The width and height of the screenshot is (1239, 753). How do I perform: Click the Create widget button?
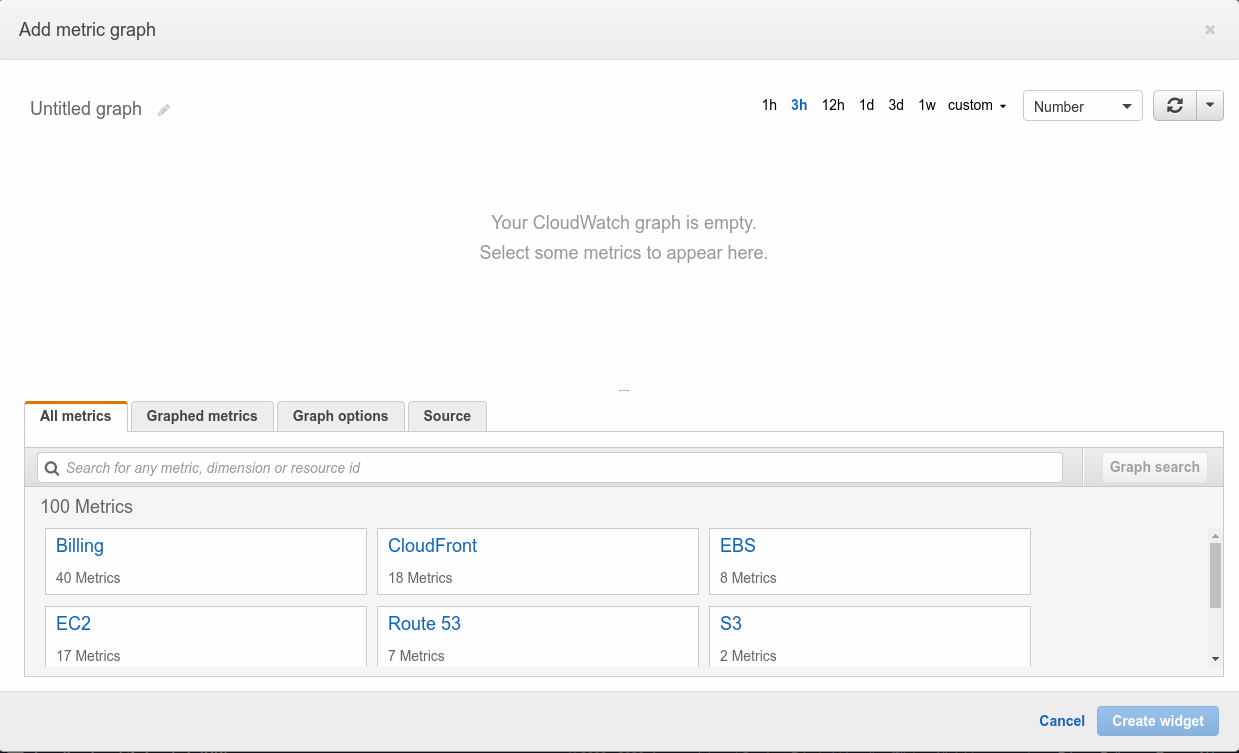coord(1158,721)
